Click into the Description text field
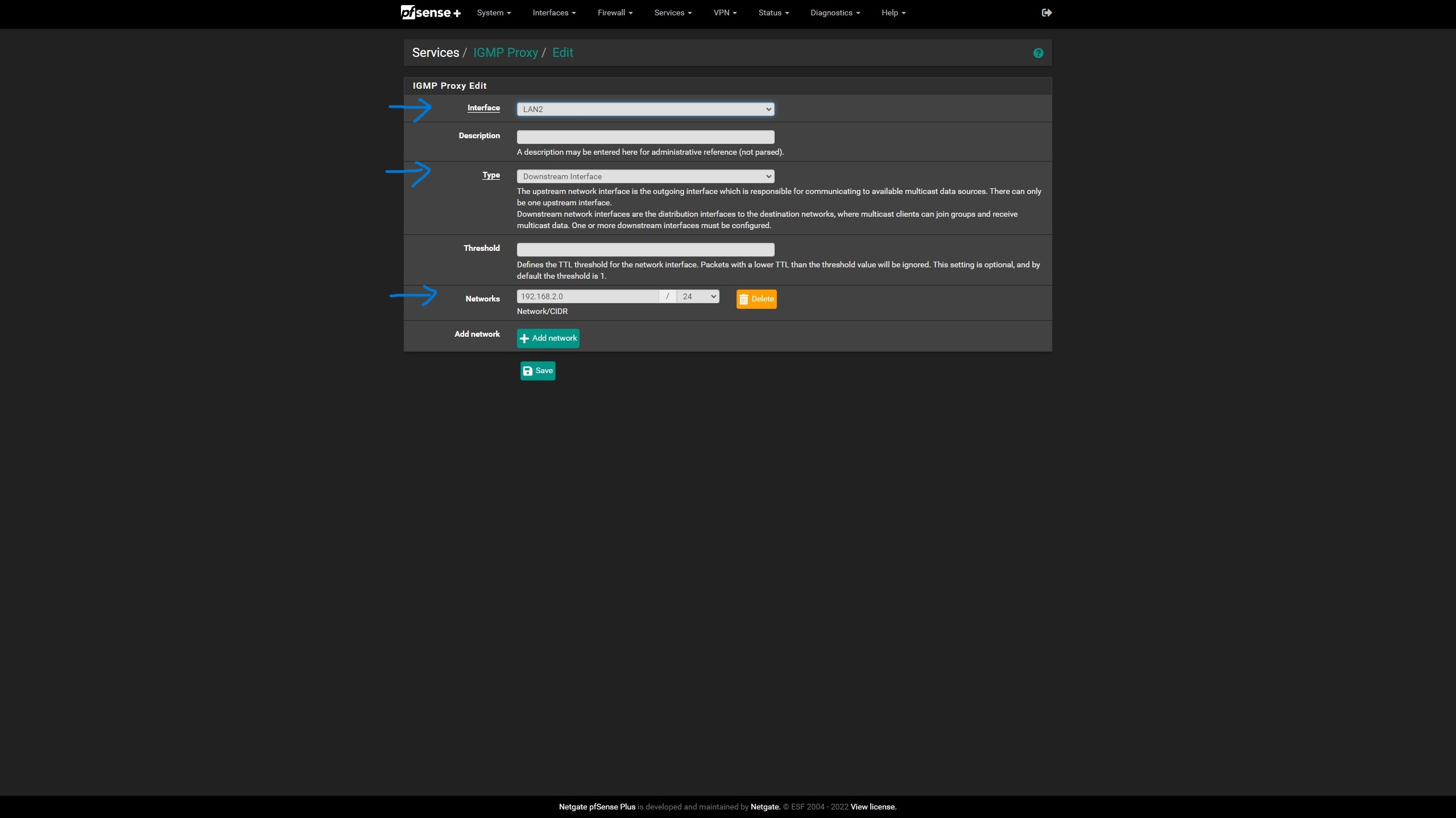 point(645,137)
